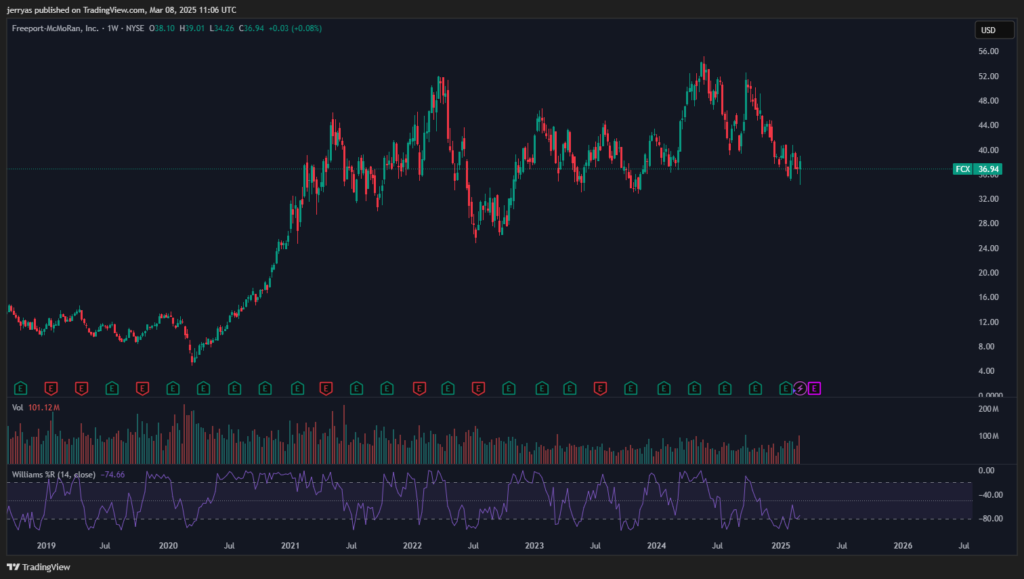
Task: Select the rightmost red earnings marker
Action: pos(601,387)
